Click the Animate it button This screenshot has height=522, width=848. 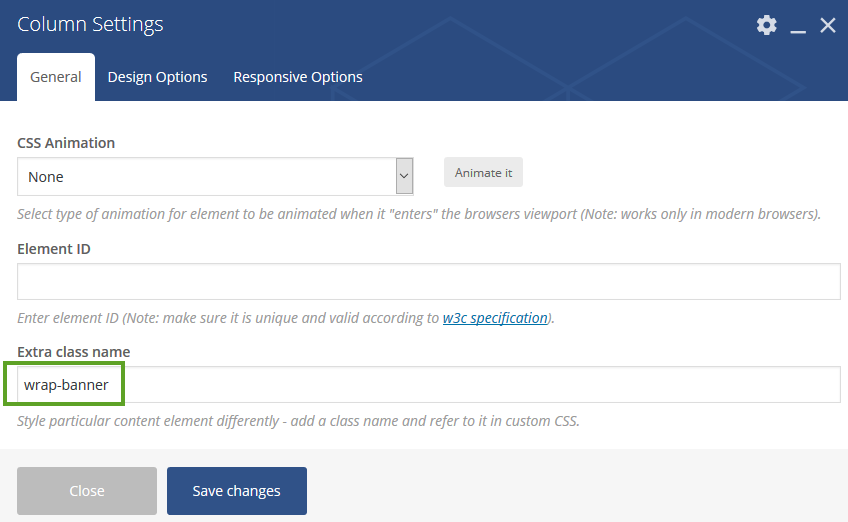coord(483,172)
